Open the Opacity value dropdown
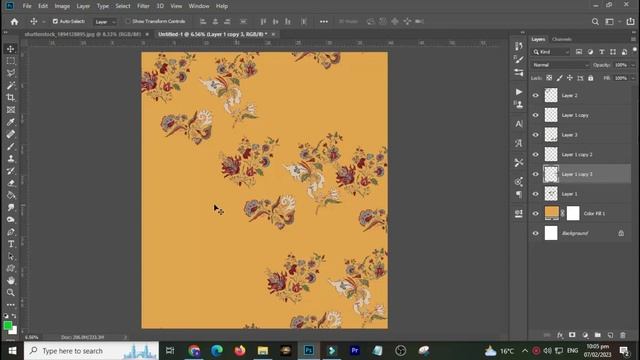Image resolution: width=640 pixels, height=360 pixels. tap(633, 65)
